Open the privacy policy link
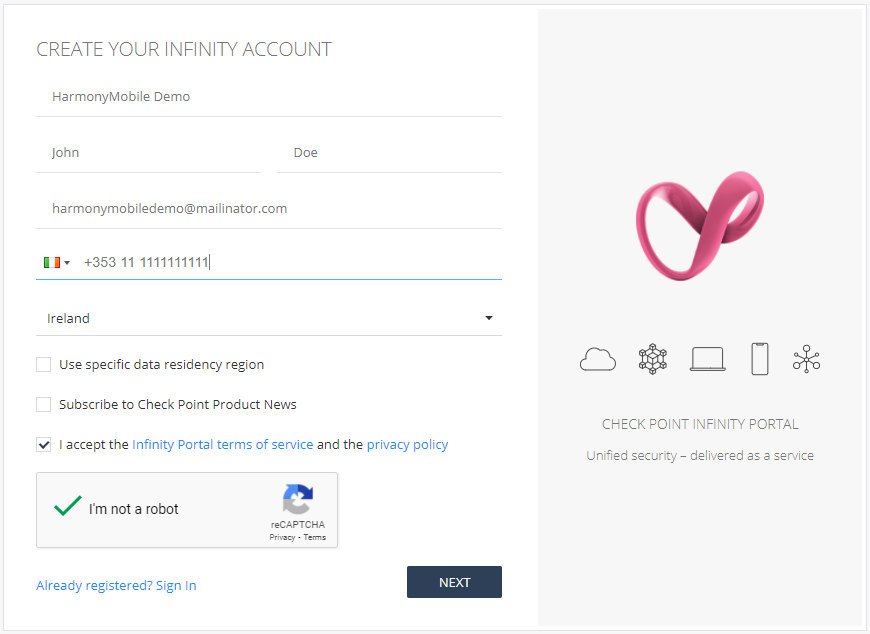870x634 pixels. (407, 444)
